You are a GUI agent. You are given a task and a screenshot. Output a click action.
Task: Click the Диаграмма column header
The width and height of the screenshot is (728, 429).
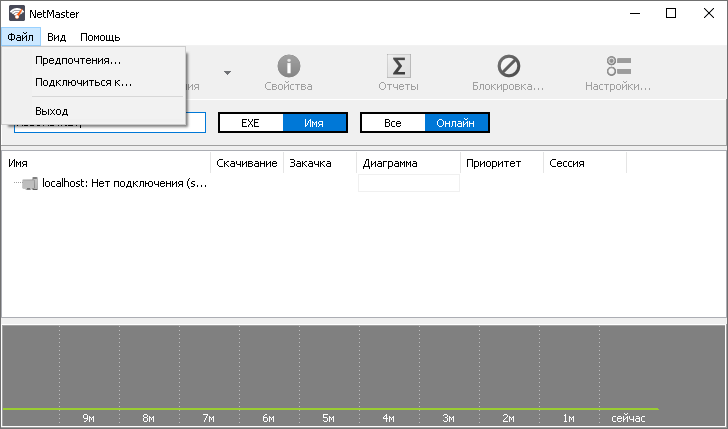(409, 163)
